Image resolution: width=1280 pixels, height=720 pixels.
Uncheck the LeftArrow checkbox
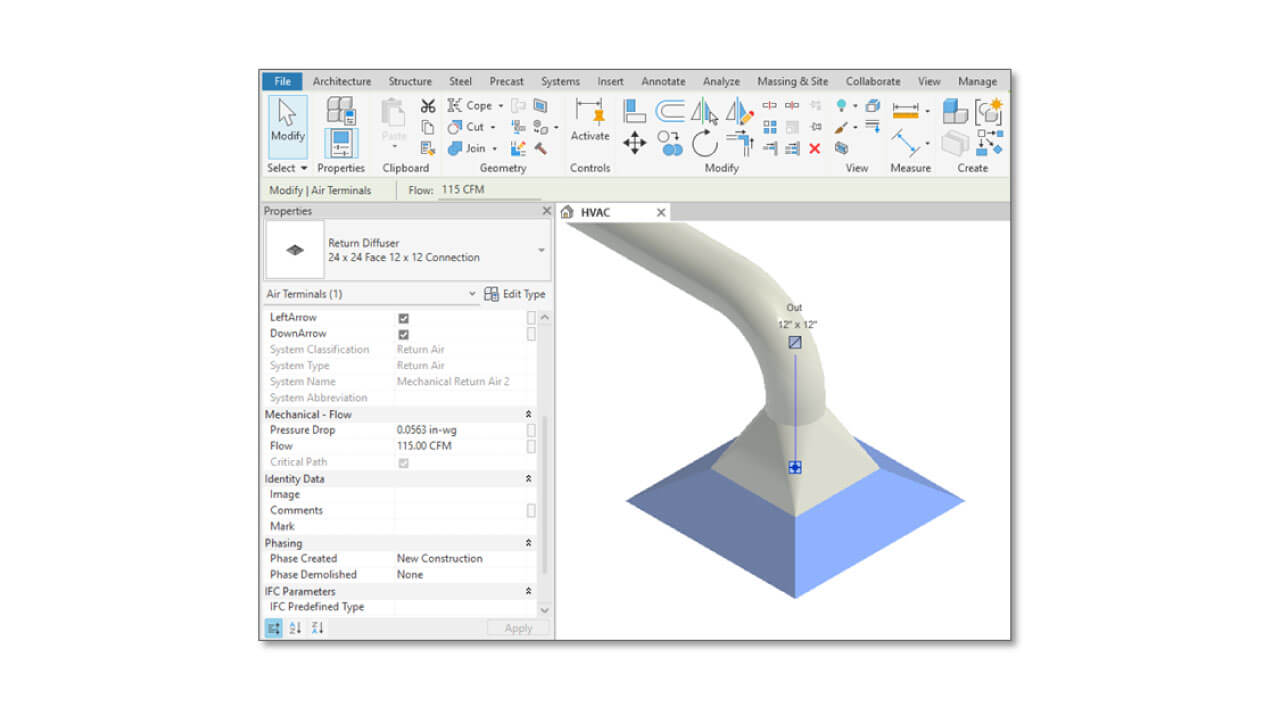[x=403, y=318]
